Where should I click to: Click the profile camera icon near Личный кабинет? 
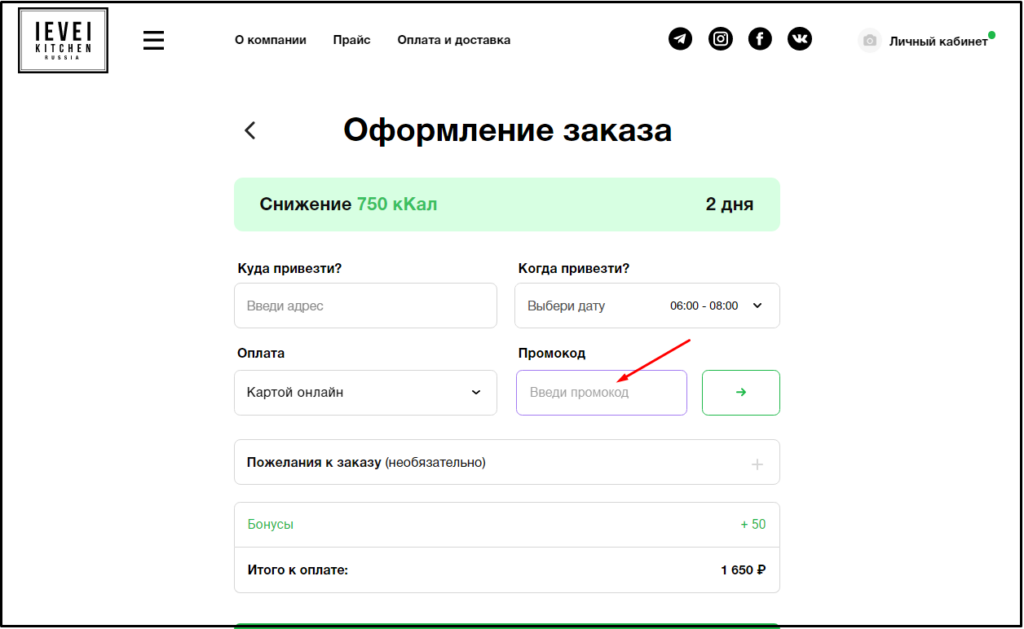[869, 41]
